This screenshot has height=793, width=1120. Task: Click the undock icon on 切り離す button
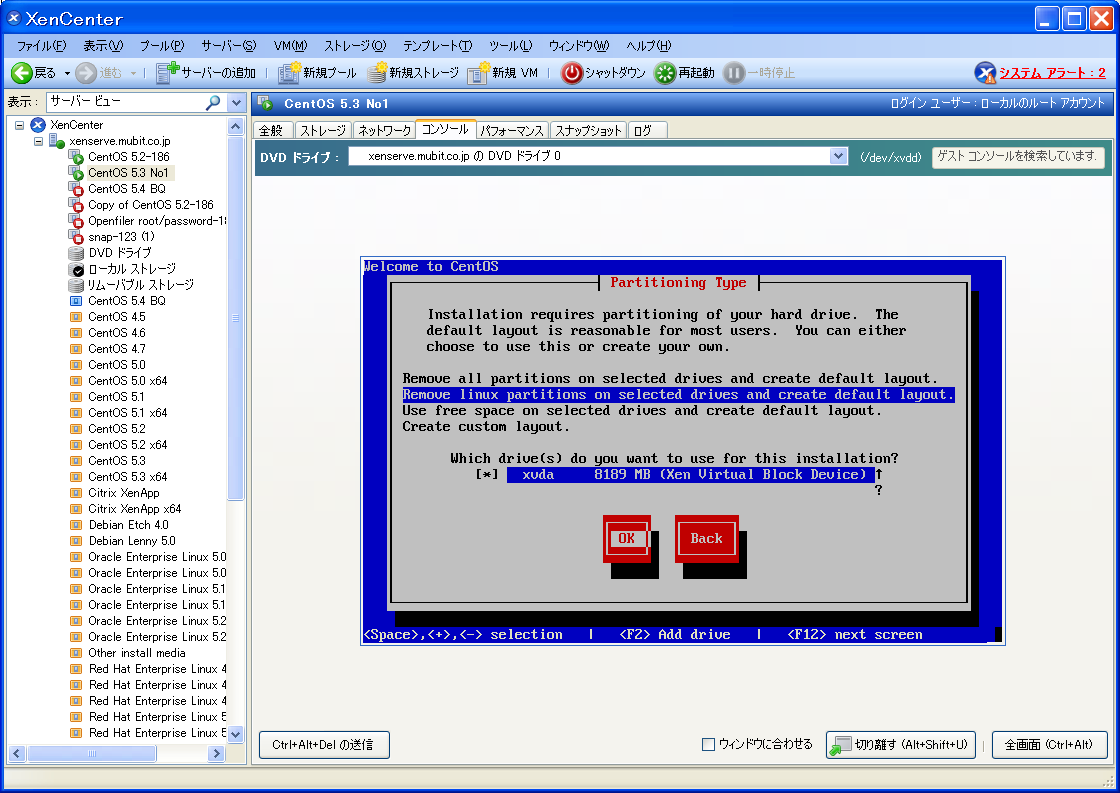tap(841, 745)
